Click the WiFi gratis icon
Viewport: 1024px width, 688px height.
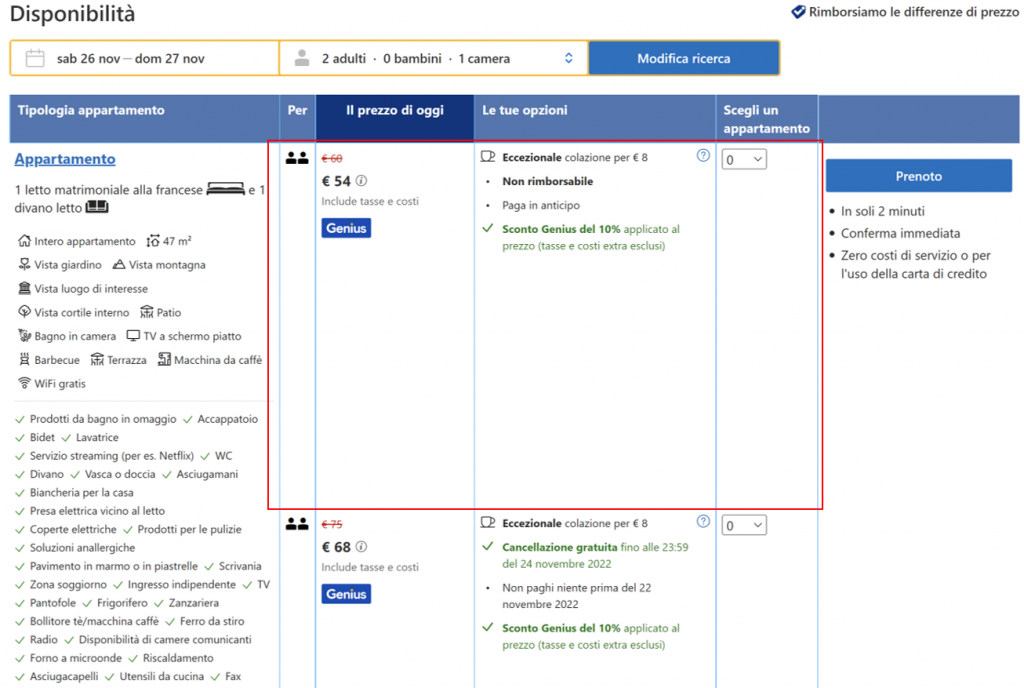[24, 383]
